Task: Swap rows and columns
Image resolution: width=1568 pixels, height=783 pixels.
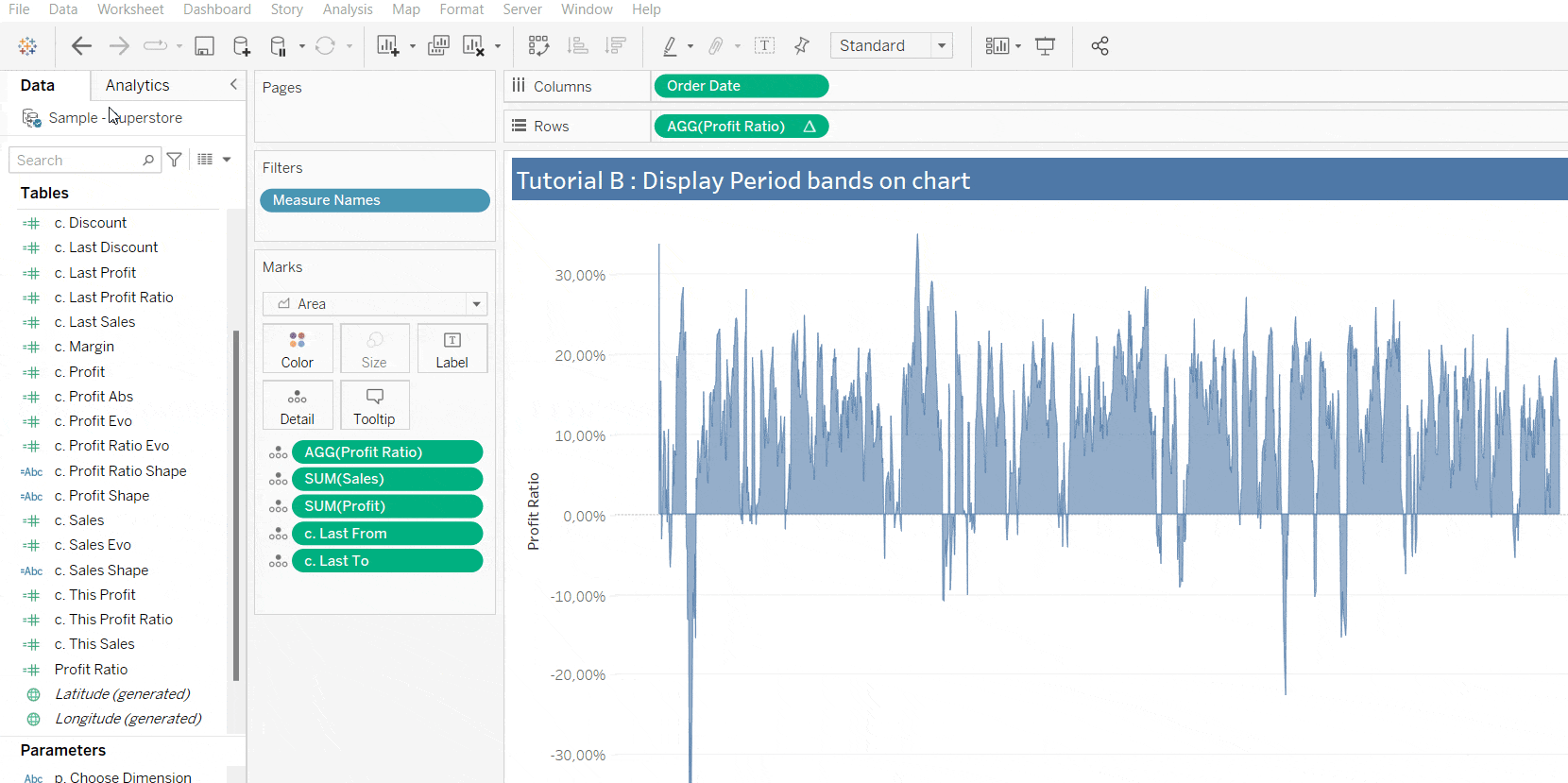Action: click(x=538, y=46)
